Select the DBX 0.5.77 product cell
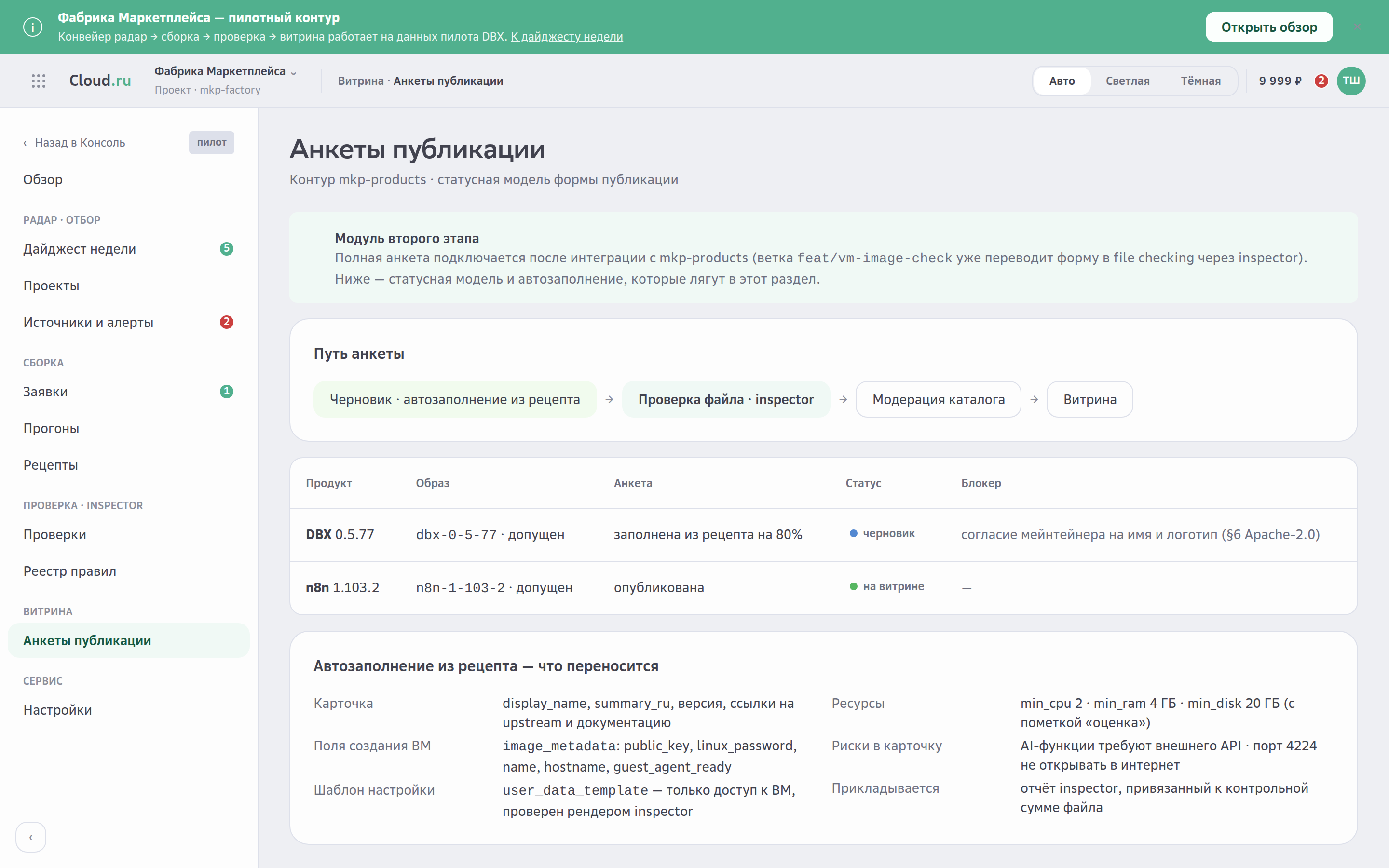 coord(340,534)
